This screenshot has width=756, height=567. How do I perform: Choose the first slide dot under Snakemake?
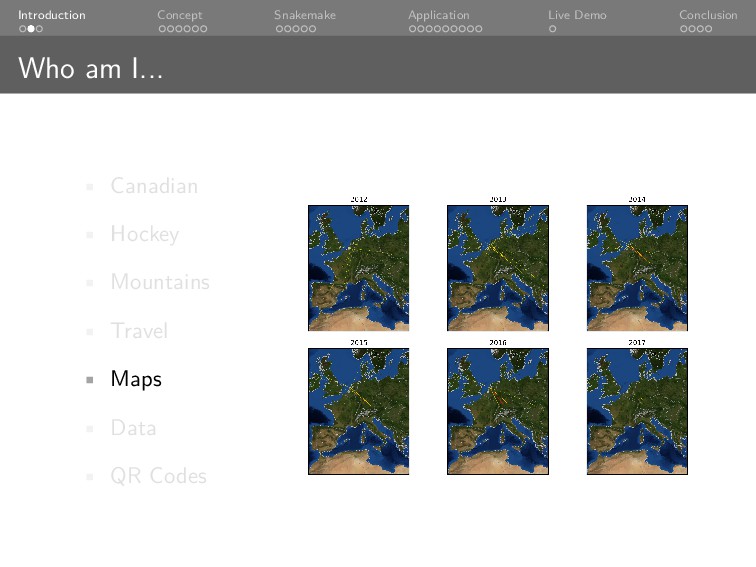[279, 29]
